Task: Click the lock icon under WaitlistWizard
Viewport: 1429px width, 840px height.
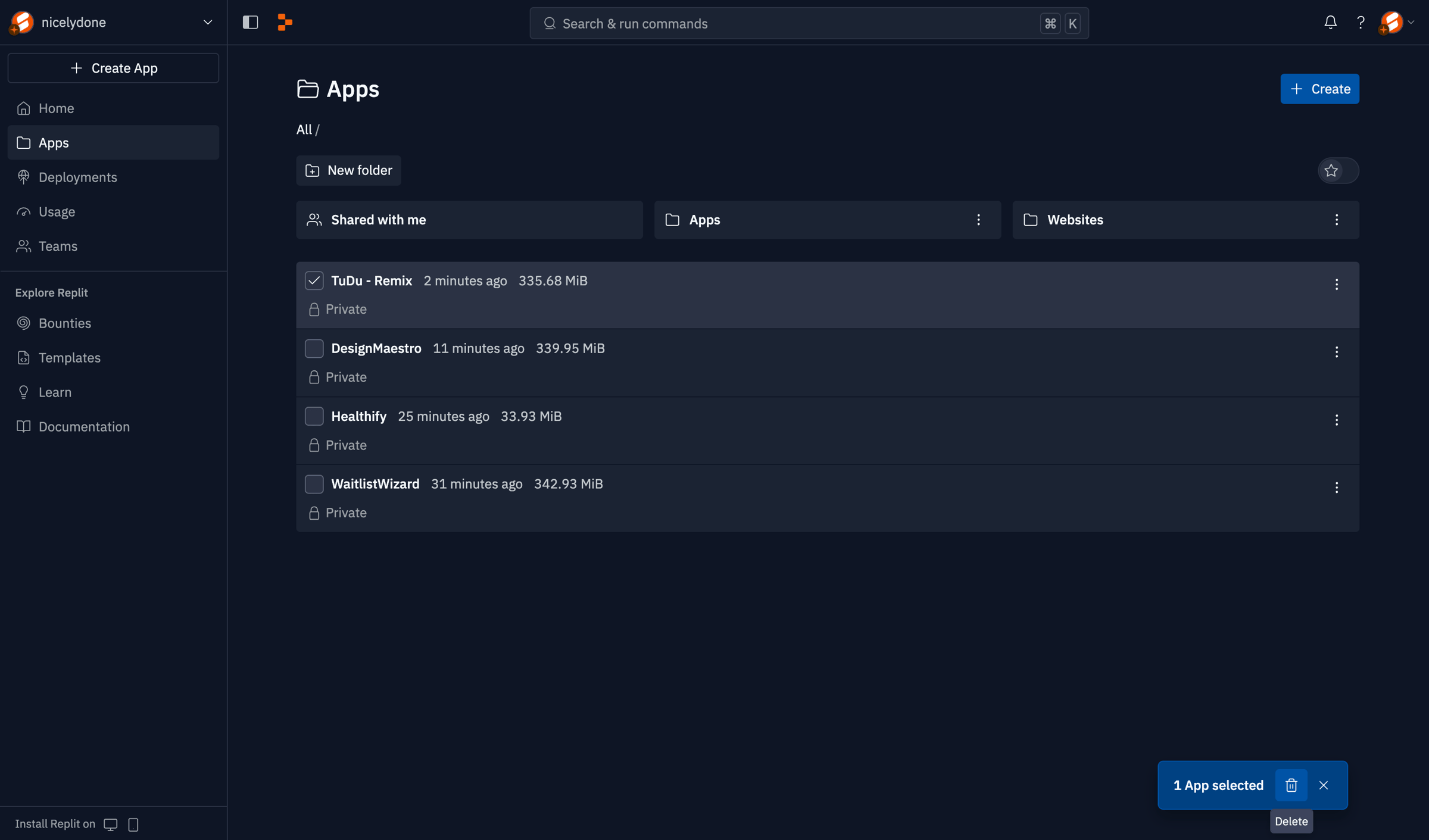Action: click(x=314, y=513)
